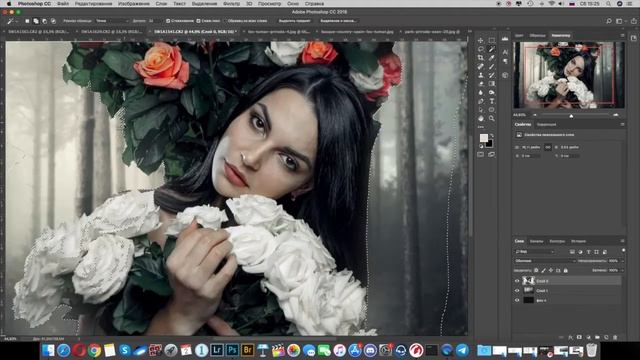Expand layer opacity slider arrow
The height and width of the screenshot is (360, 640).
[622, 261]
